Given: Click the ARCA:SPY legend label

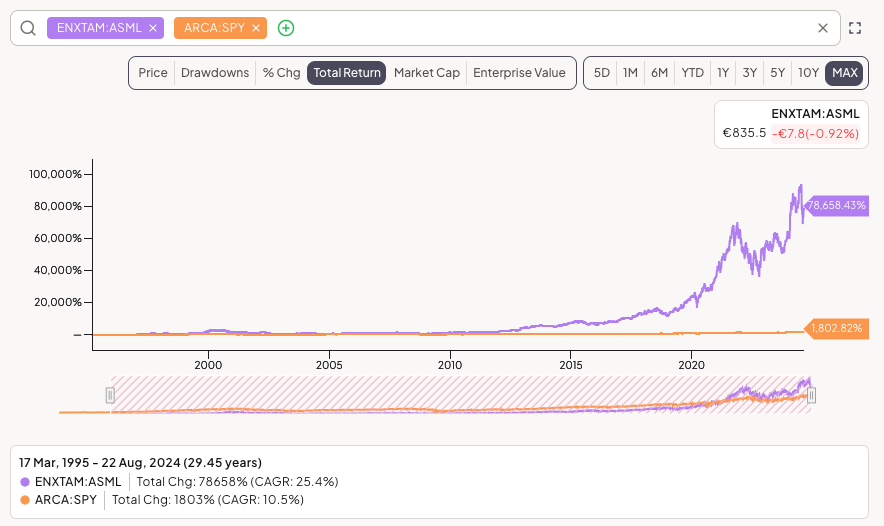Looking at the screenshot, I should (66, 500).
